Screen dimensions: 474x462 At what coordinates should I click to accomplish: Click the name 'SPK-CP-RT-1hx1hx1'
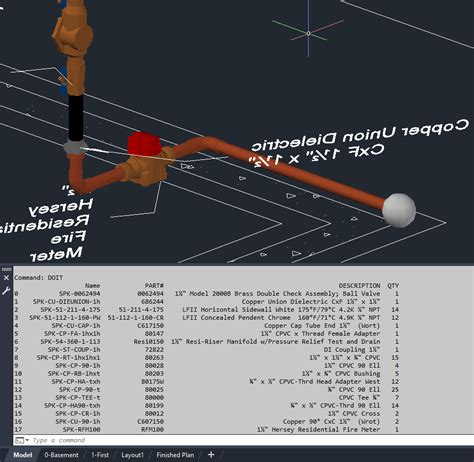tap(68, 358)
